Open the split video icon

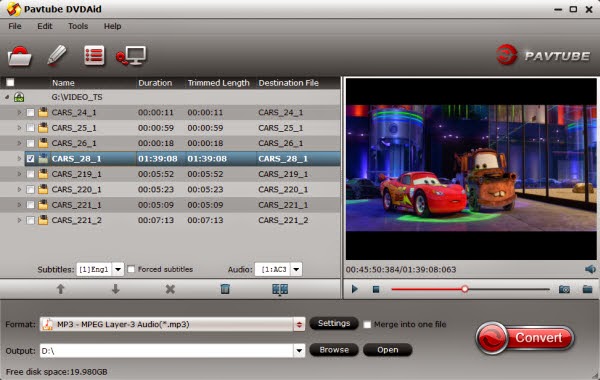(x=280, y=289)
